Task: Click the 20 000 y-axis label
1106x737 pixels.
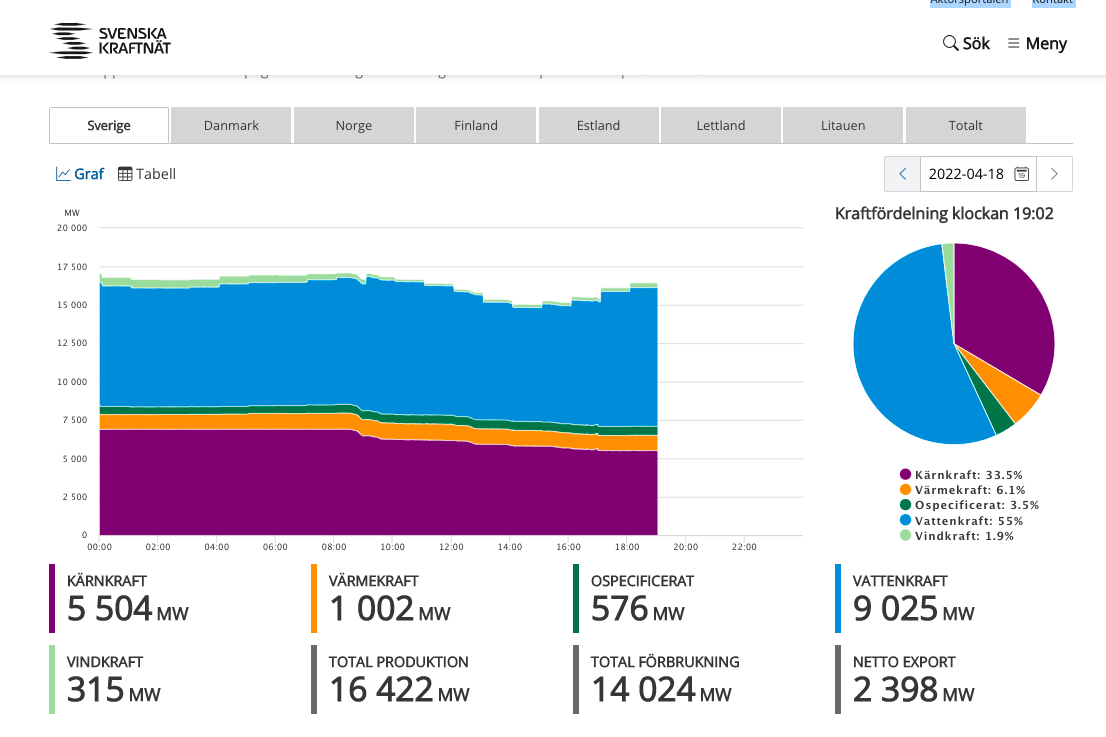Action: [72, 228]
